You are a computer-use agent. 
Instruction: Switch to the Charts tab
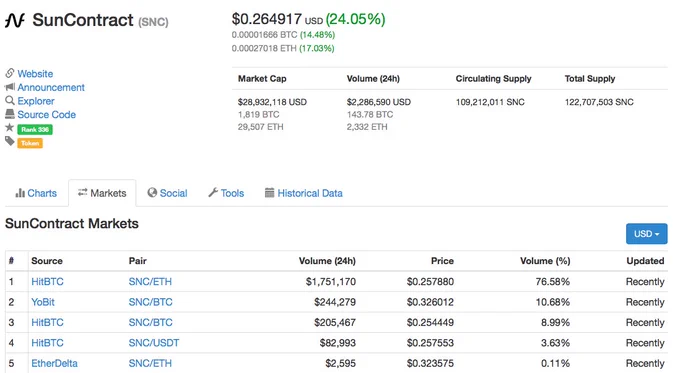[36, 193]
